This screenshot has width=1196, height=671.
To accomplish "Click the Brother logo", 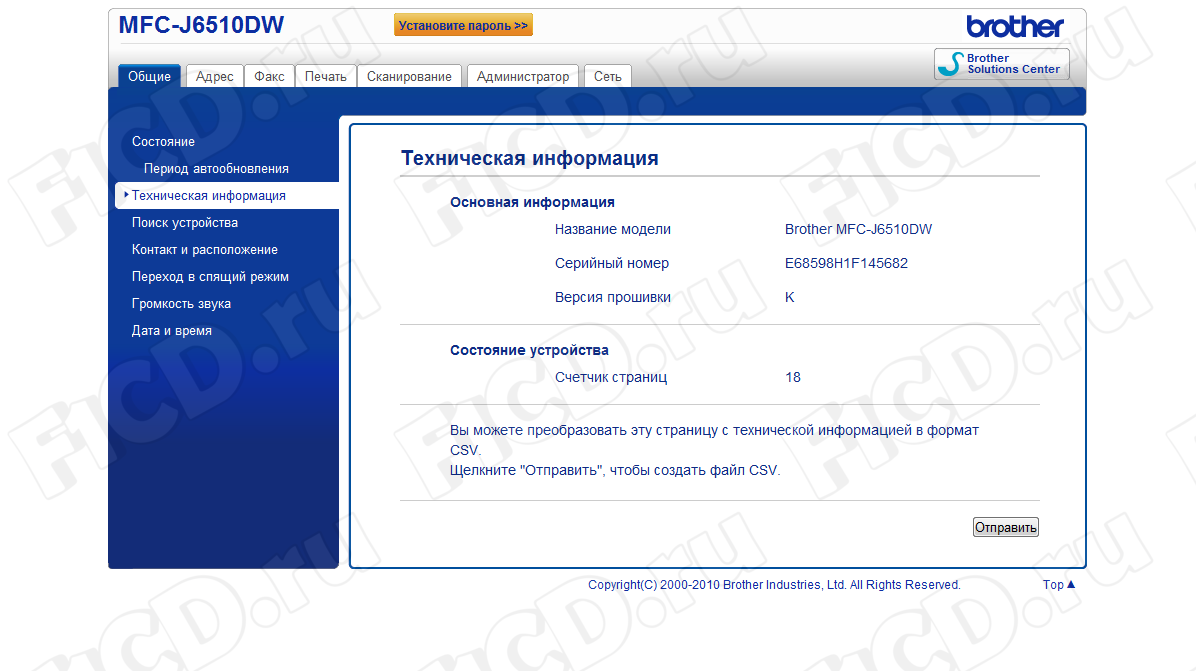I will 1014,27.
